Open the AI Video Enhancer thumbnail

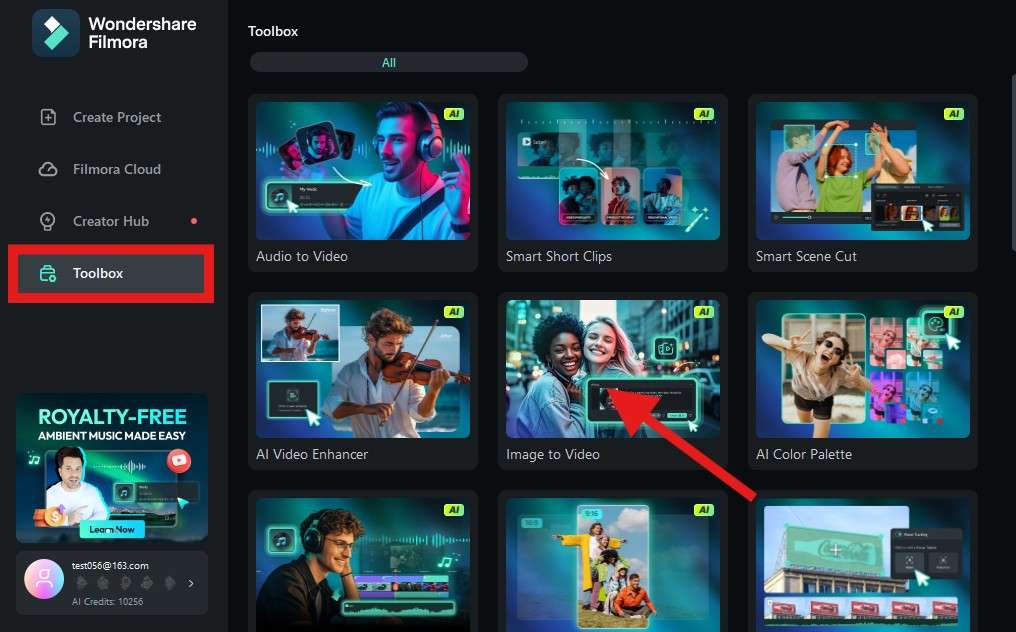pos(363,369)
